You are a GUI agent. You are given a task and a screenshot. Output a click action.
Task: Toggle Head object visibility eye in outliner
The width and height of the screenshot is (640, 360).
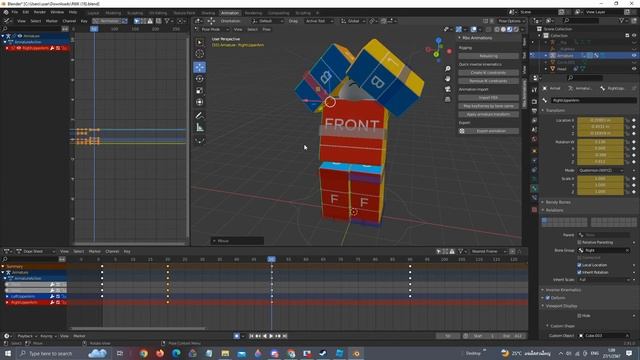click(634, 69)
